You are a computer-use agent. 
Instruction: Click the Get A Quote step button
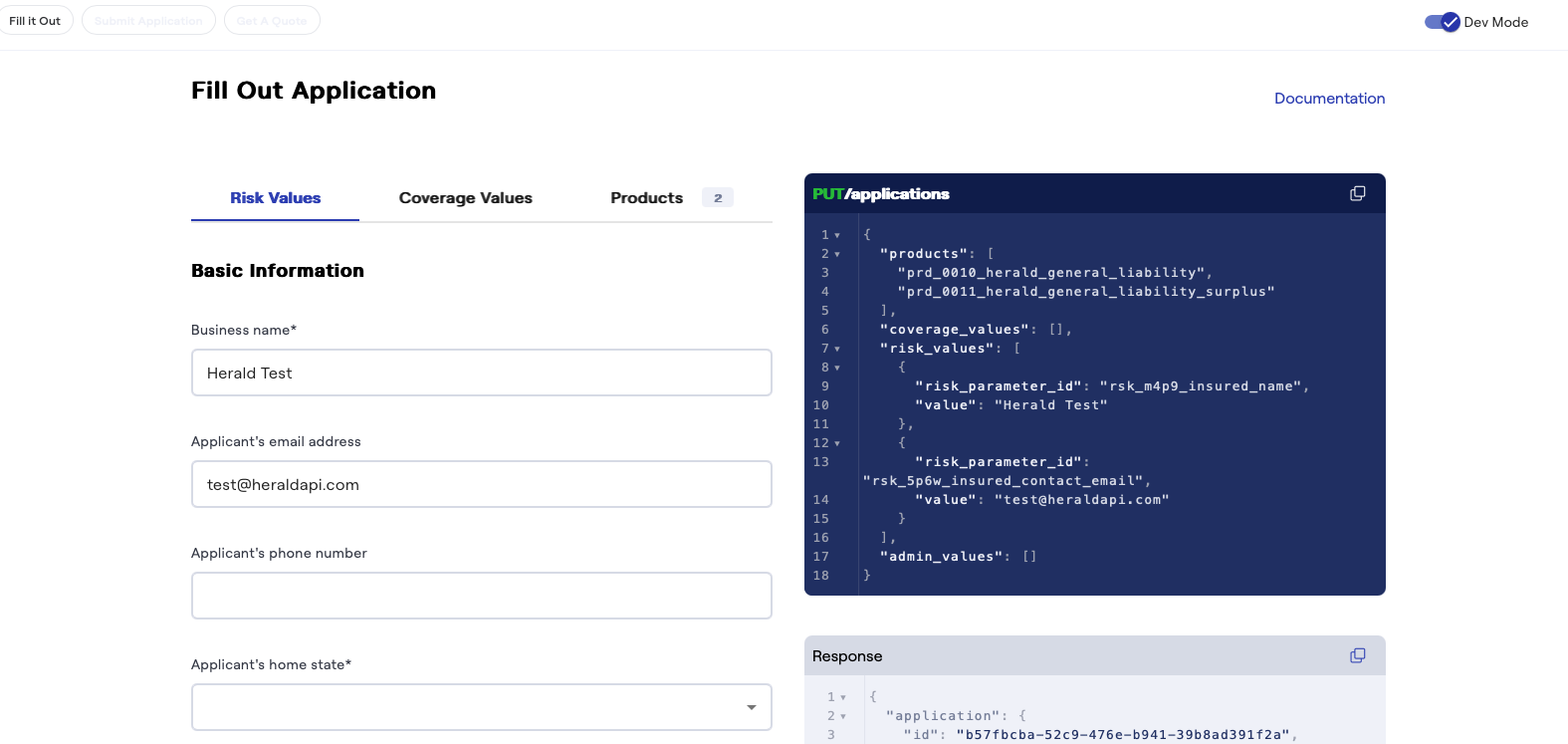[x=272, y=20]
